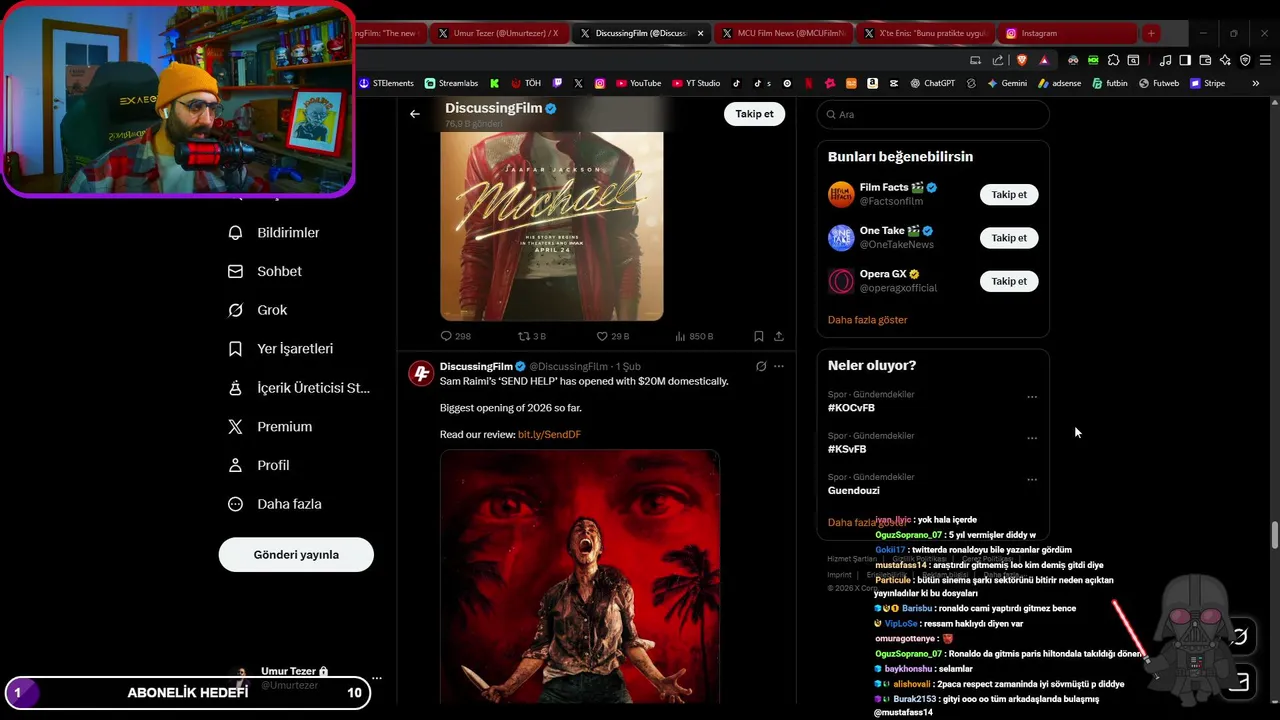The height and width of the screenshot is (720, 1280).
Task: Open YT Studio bookmark
Action: point(697,83)
